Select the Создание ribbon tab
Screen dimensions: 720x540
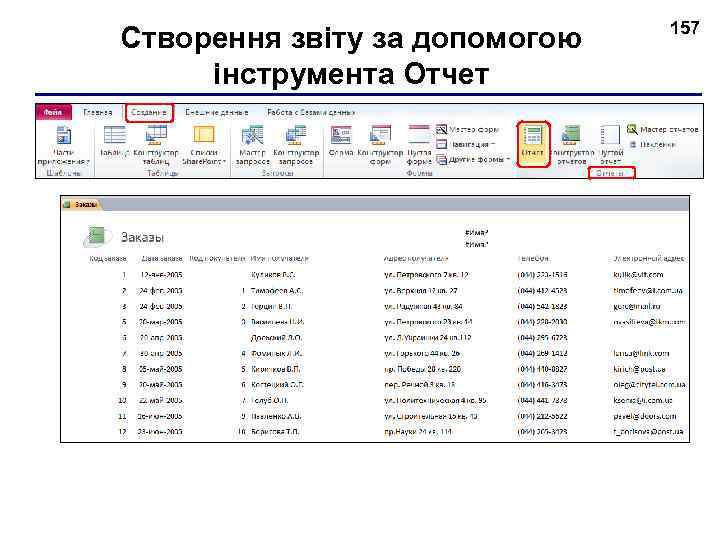[148, 112]
